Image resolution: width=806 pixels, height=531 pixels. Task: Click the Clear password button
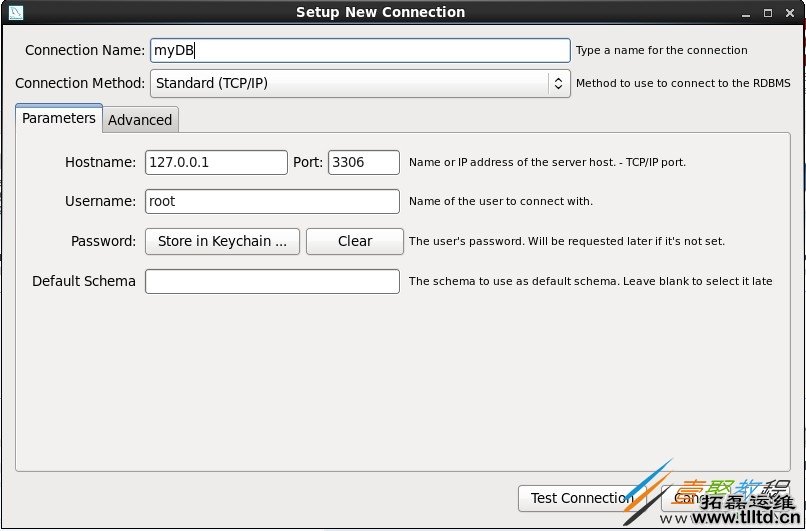355,242
